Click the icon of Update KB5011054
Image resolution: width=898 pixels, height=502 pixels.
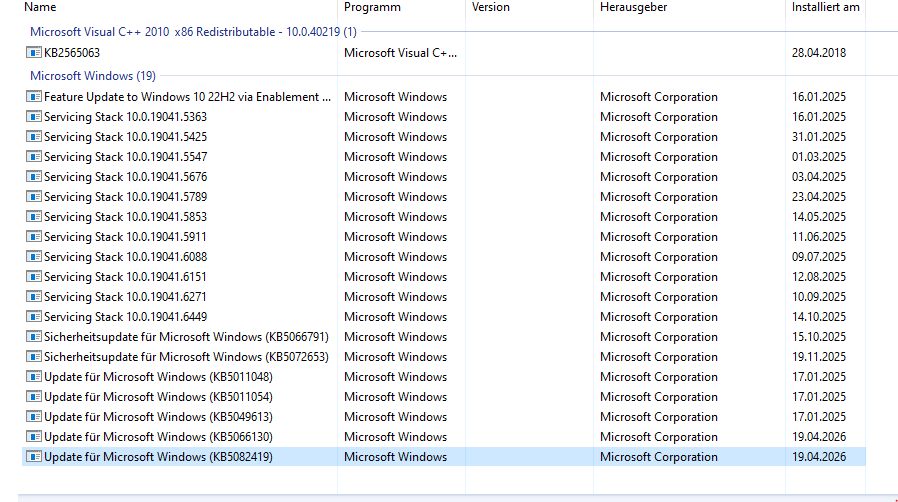click(34, 397)
